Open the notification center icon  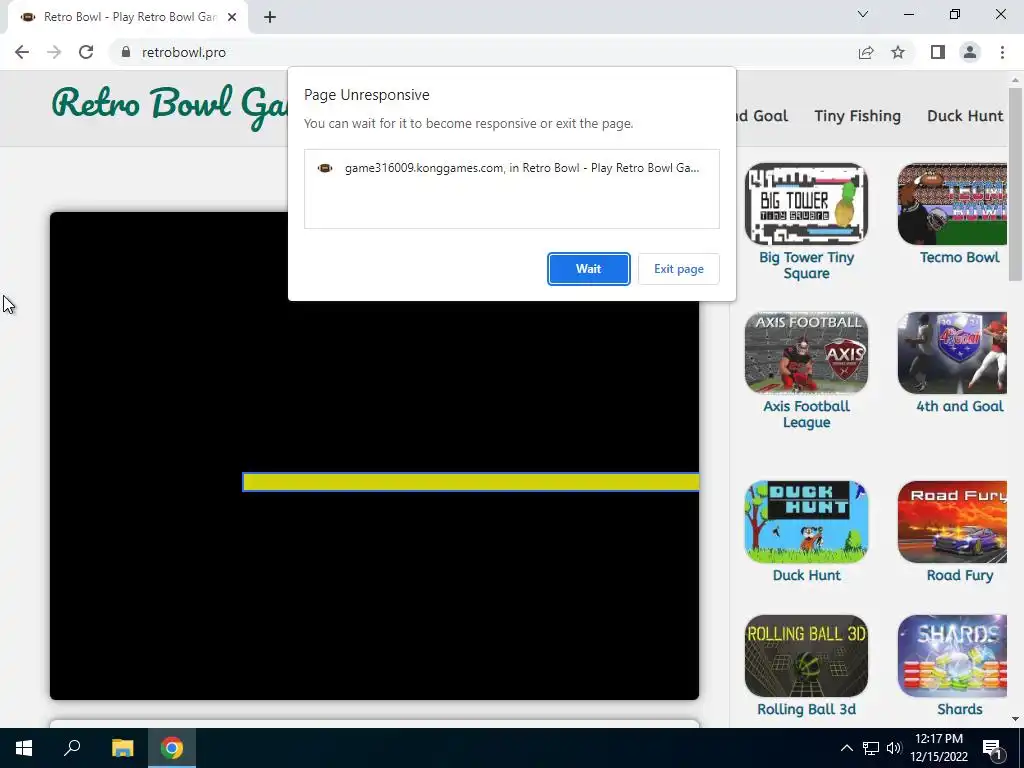(992, 748)
